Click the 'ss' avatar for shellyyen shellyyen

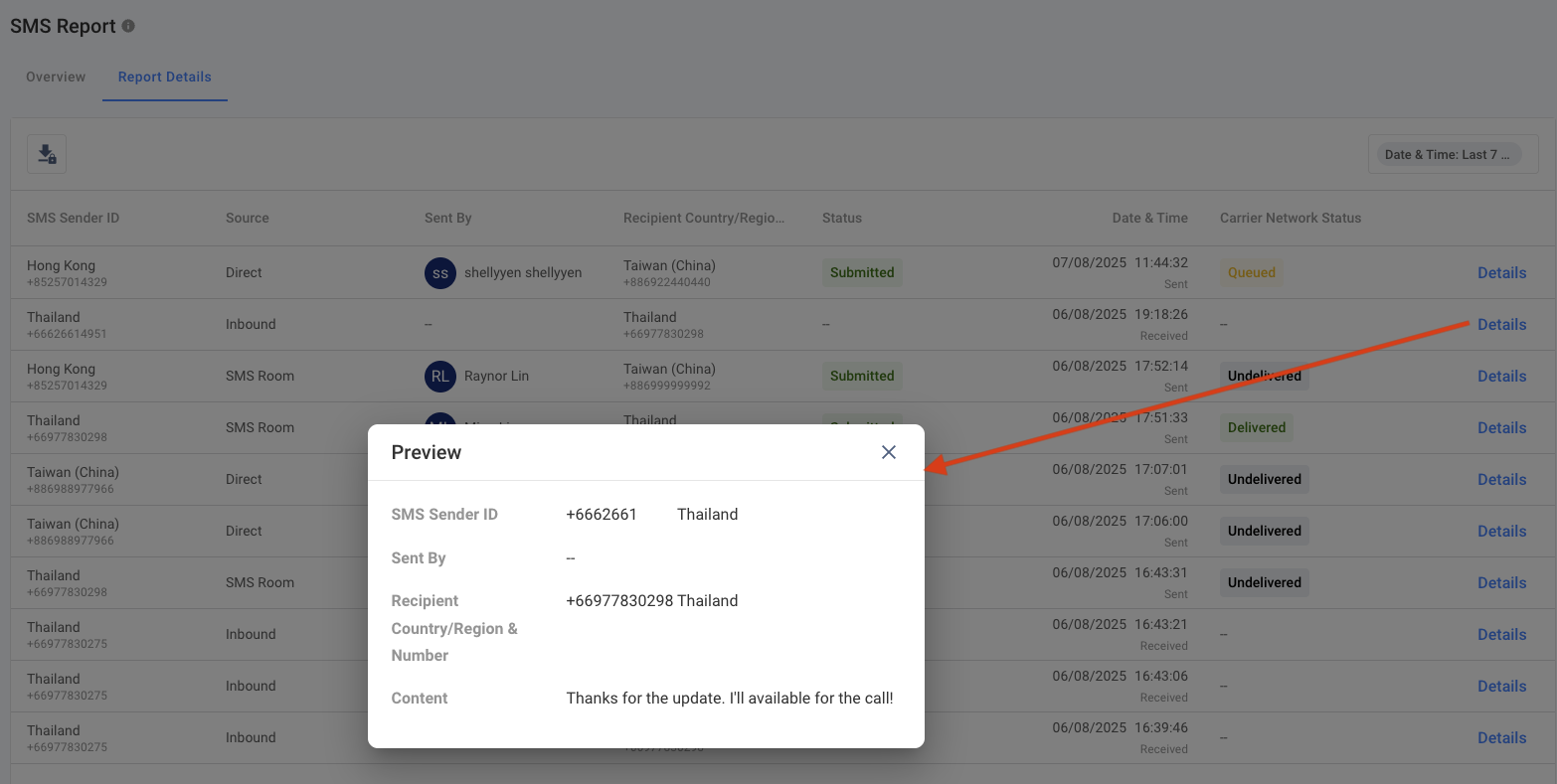point(440,272)
